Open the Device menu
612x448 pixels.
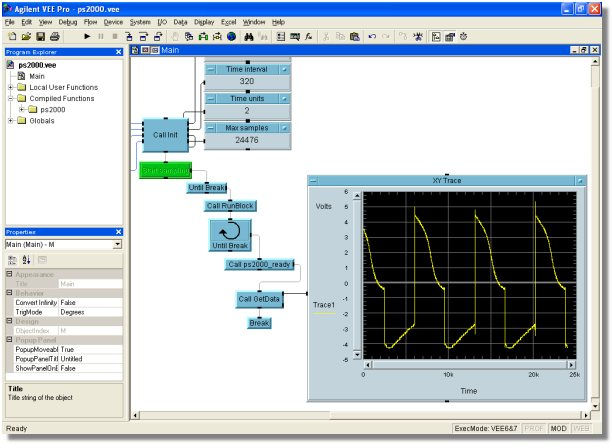[113, 22]
